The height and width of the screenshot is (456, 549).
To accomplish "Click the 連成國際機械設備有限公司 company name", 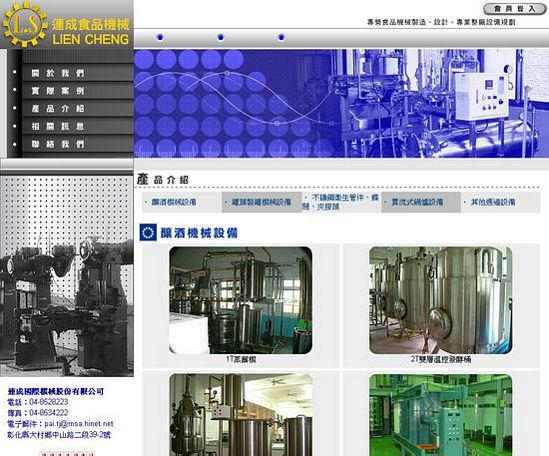I will pyautogui.click(x=56, y=391).
